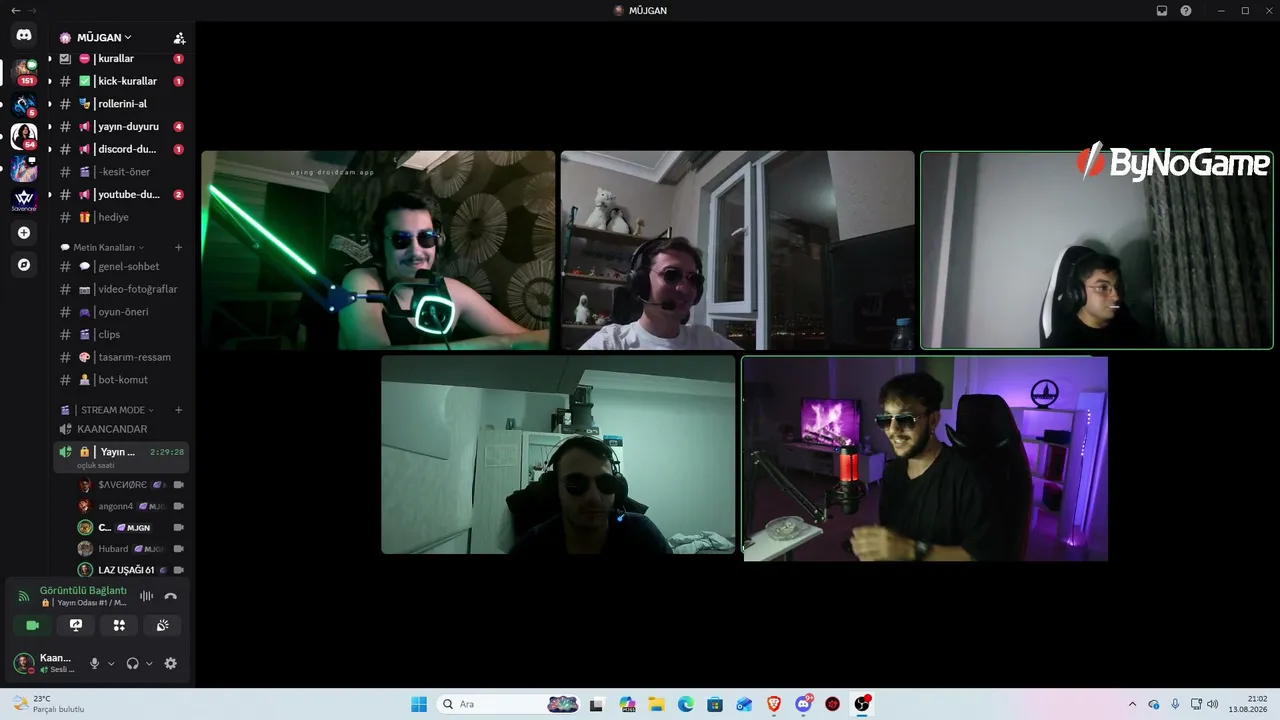Focus the ByNoGame webcam tile
The width and height of the screenshot is (1280, 720).
coord(1097,250)
